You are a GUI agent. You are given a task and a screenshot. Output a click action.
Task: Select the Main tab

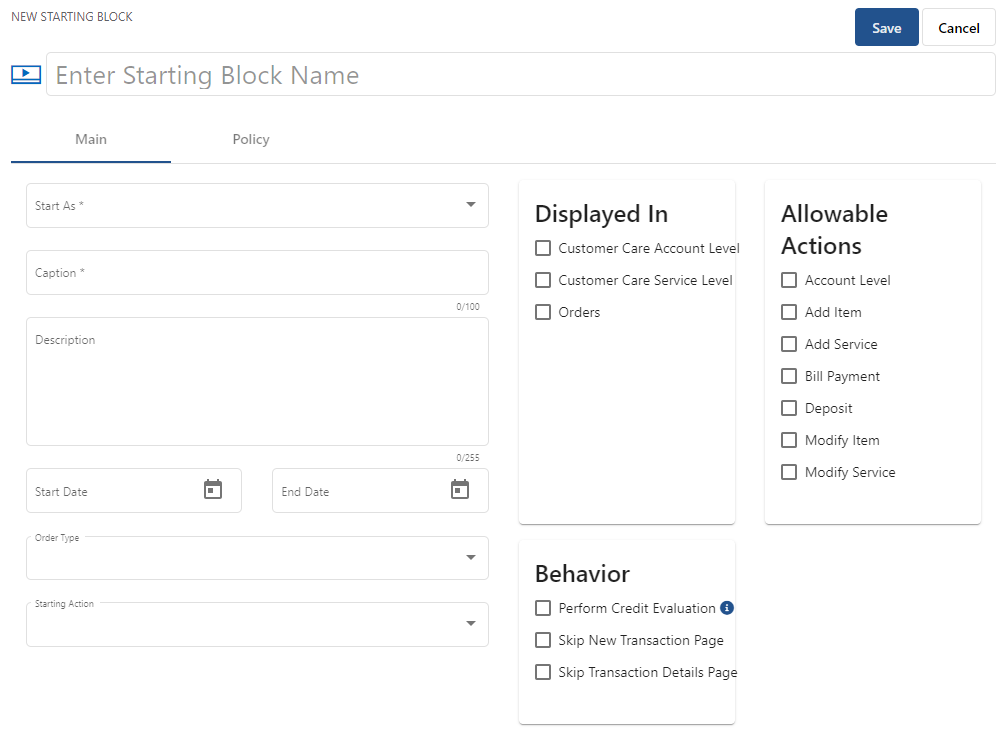click(91, 140)
